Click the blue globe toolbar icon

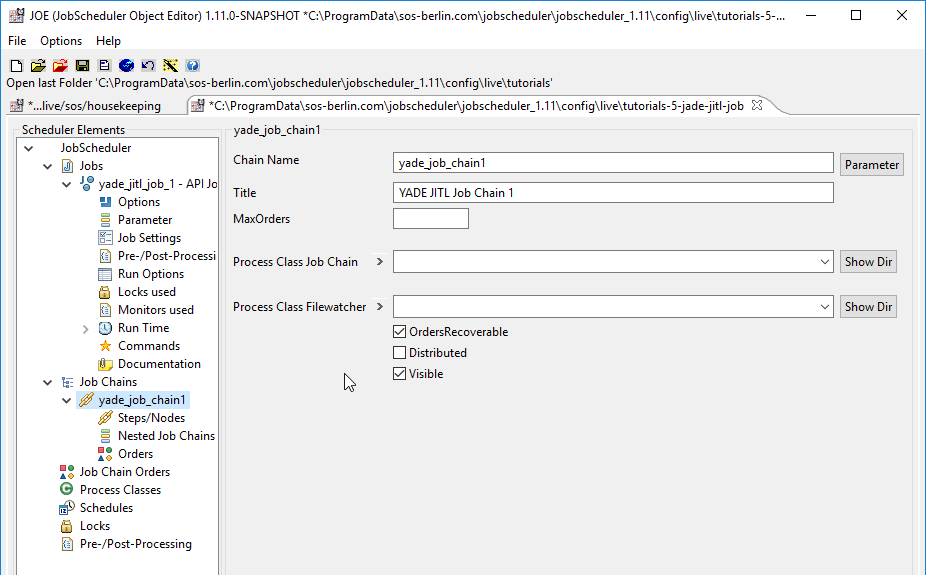126,66
